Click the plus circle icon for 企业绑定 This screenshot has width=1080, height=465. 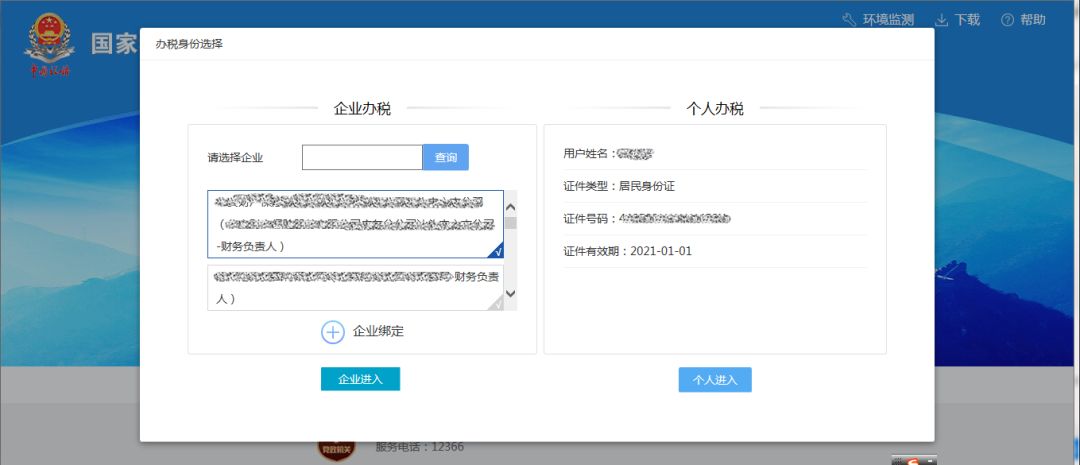point(333,332)
